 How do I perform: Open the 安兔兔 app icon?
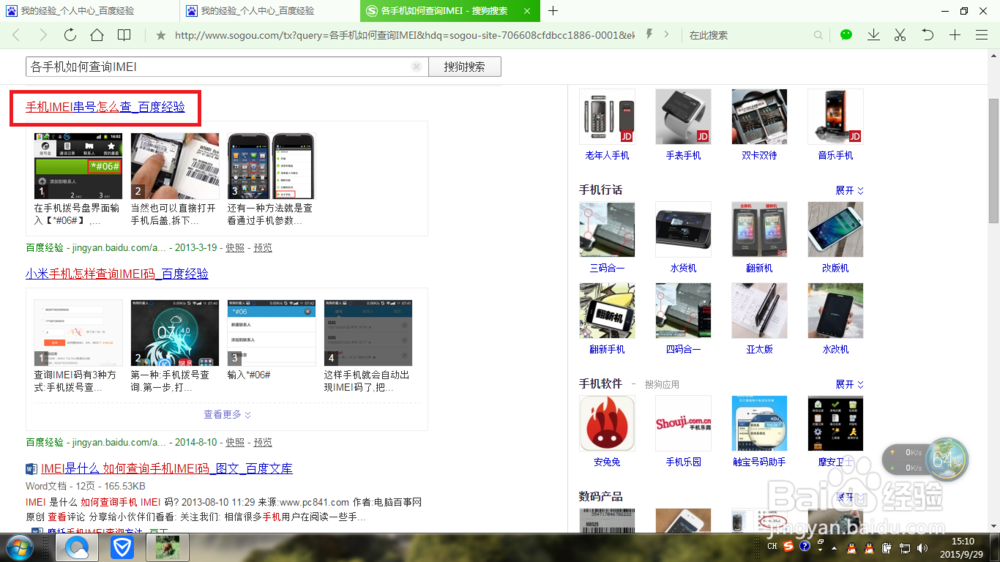click(607, 423)
